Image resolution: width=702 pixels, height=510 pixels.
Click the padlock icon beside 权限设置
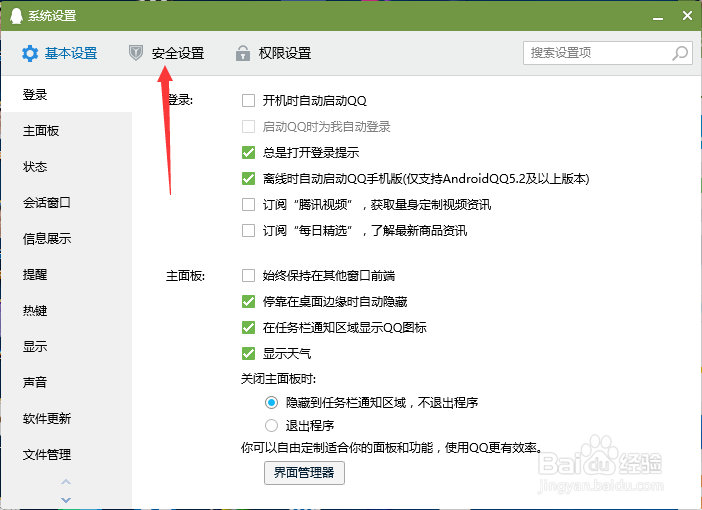pos(243,53)
